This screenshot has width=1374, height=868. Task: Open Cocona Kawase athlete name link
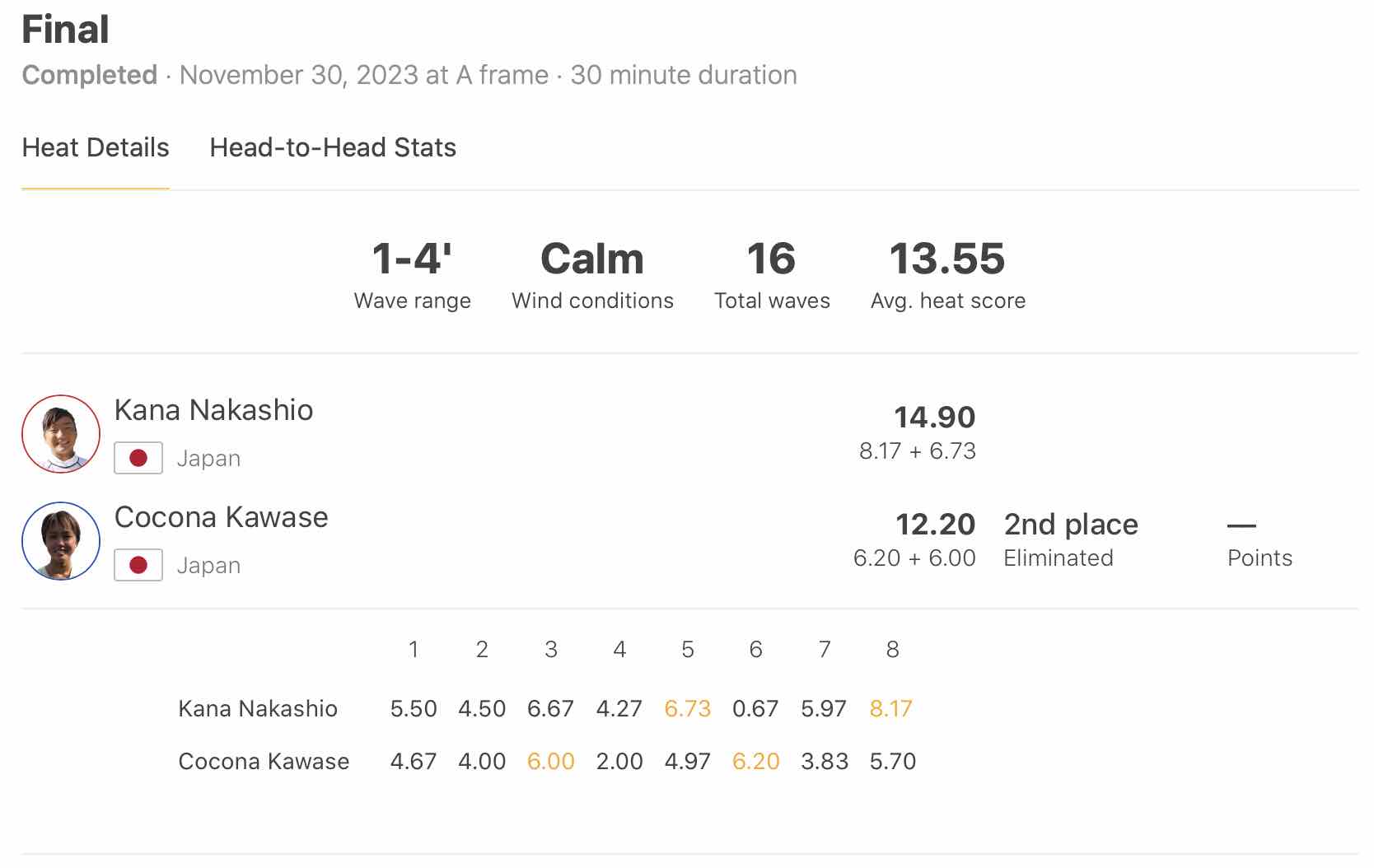221,517
